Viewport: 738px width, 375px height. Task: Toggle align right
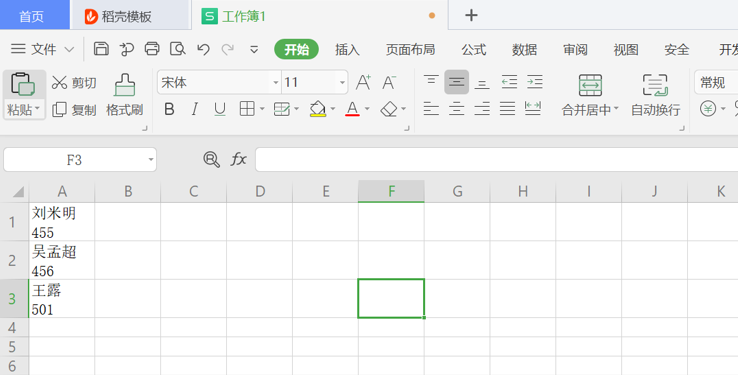point(481,109)
